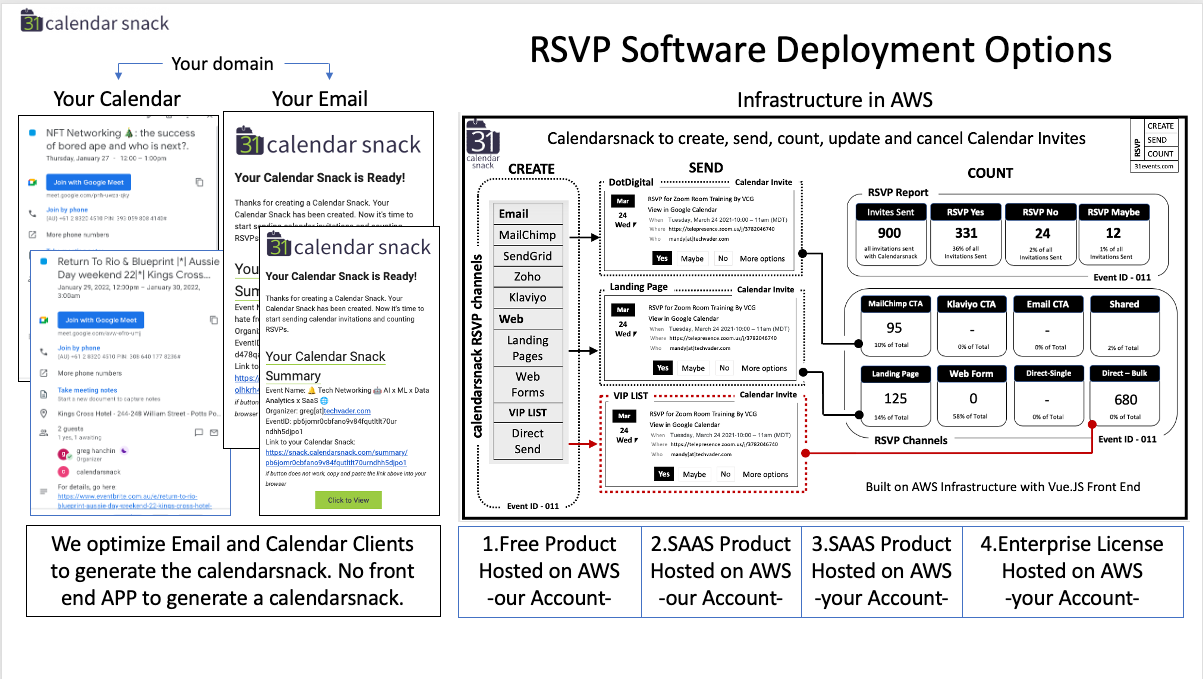The height and width of the screenshot is (679, 1203).
Task: Click the RSVP Yes 331 report card
Action: point(964,234)
